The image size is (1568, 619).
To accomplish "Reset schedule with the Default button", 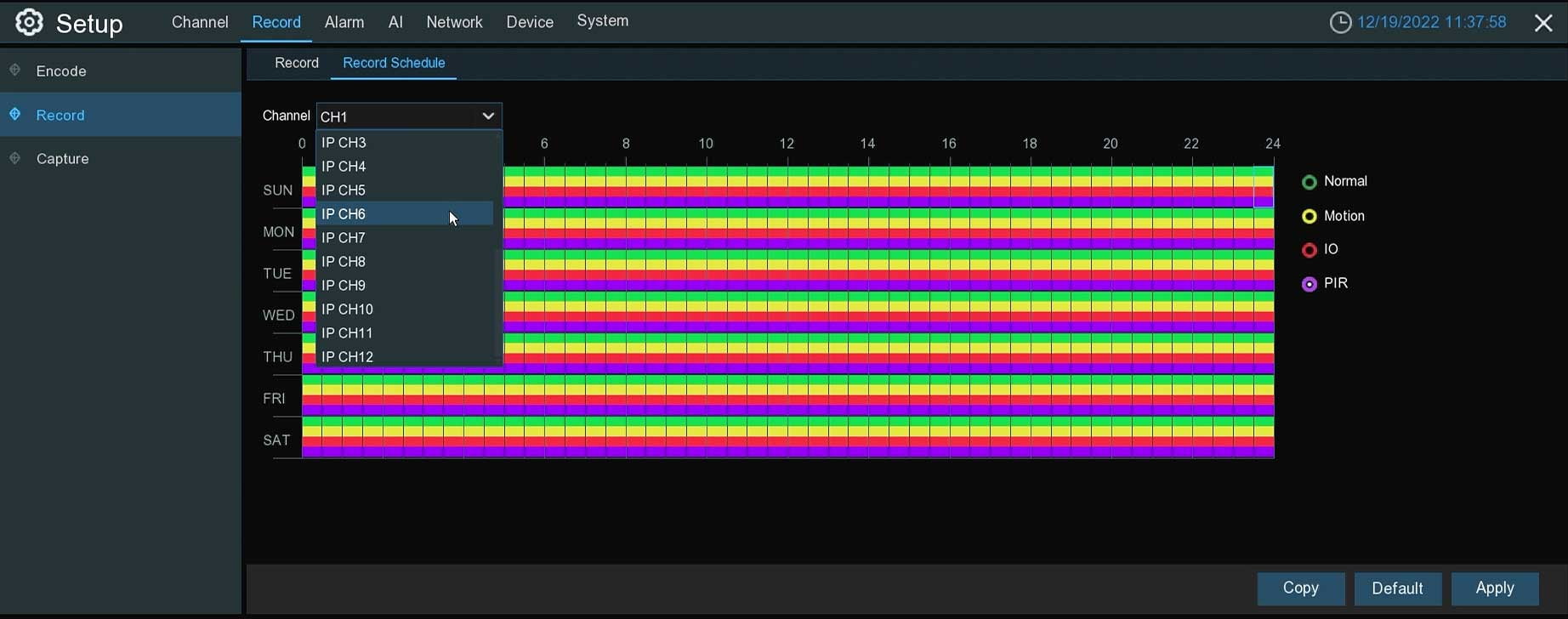I will coord(1397,588).
